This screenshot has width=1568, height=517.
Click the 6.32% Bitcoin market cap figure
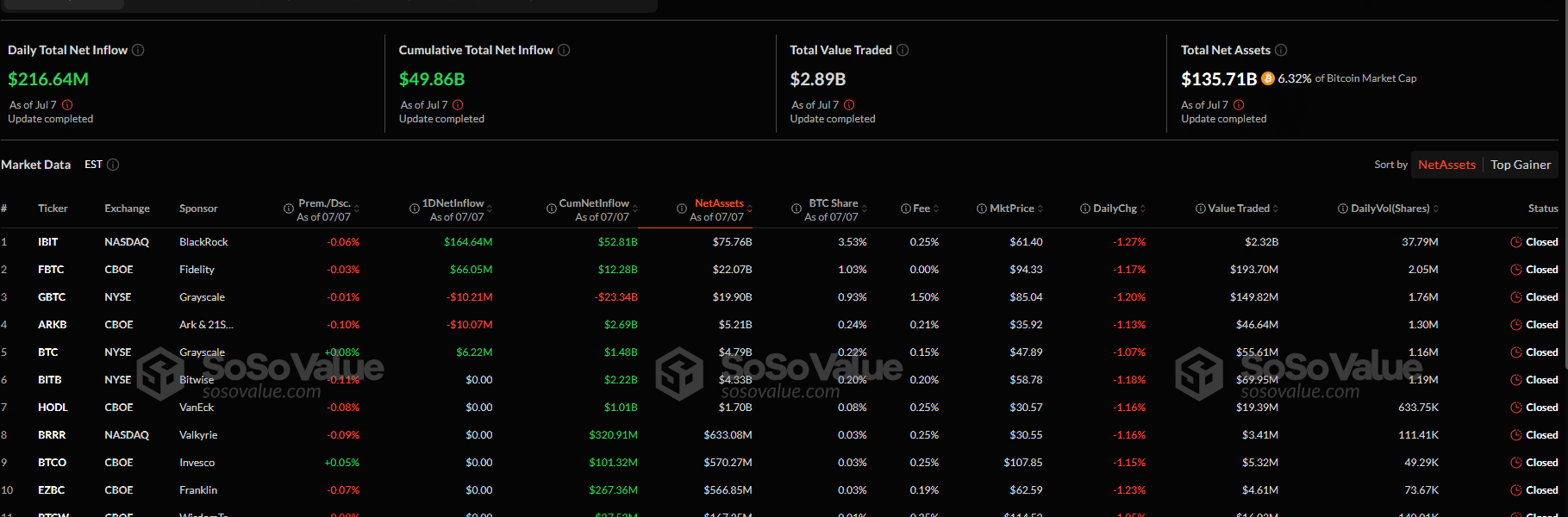pyautogui.click(x=1295, y=78)
